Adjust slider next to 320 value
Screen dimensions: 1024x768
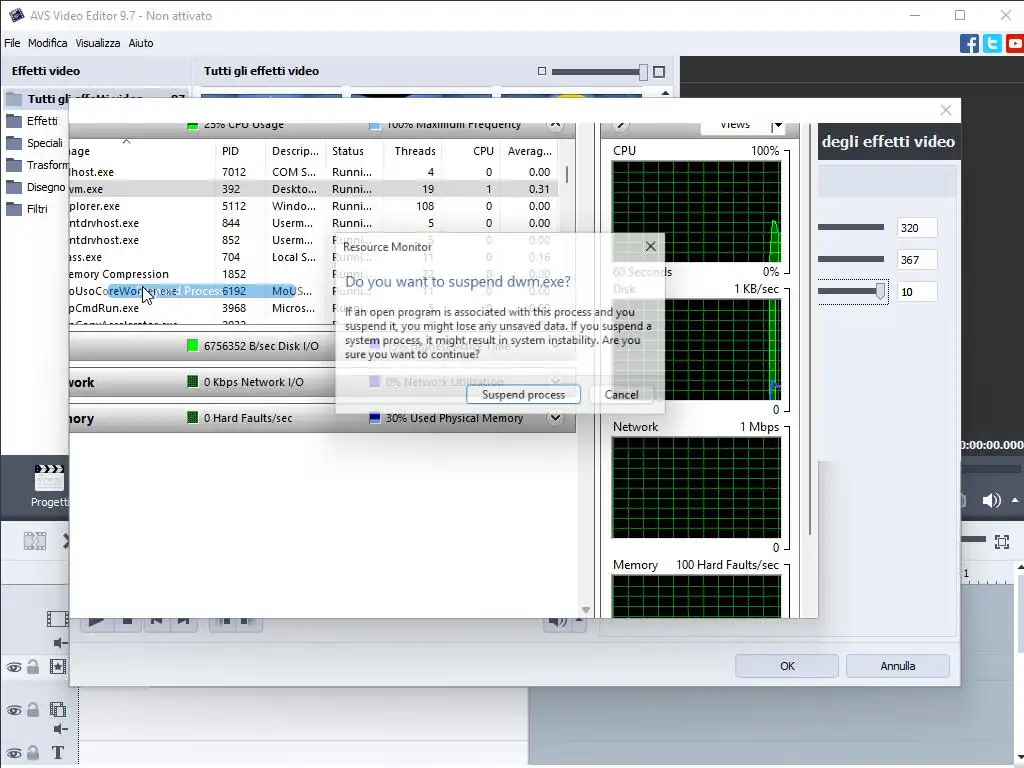(851, 227)
